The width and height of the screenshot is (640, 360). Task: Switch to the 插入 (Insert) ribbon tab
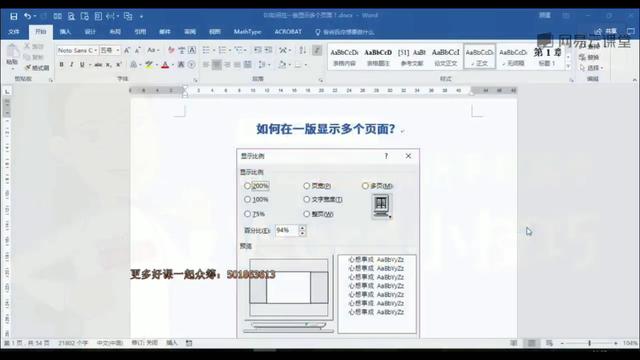[65, 32]
